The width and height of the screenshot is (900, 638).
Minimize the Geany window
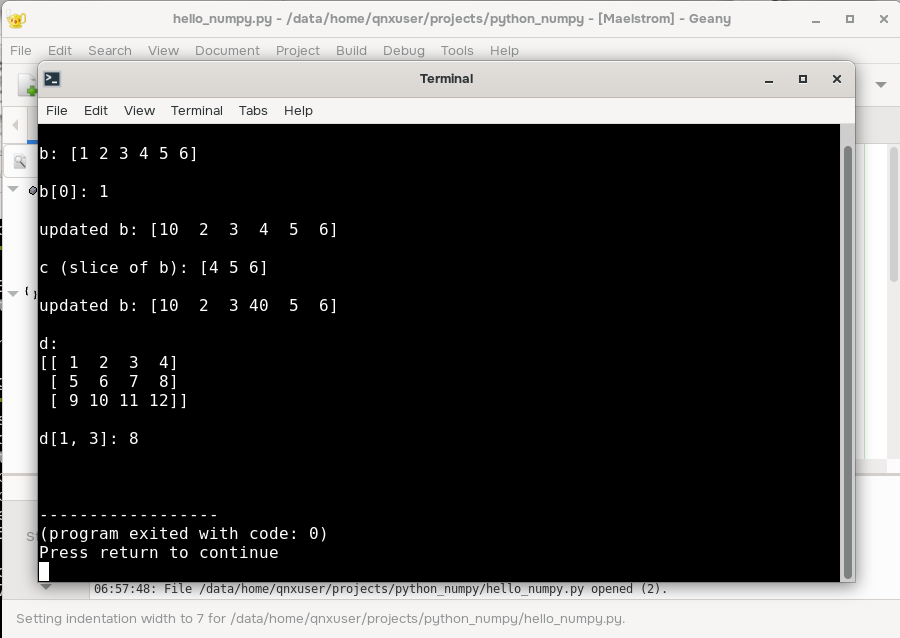click(816, 19)
